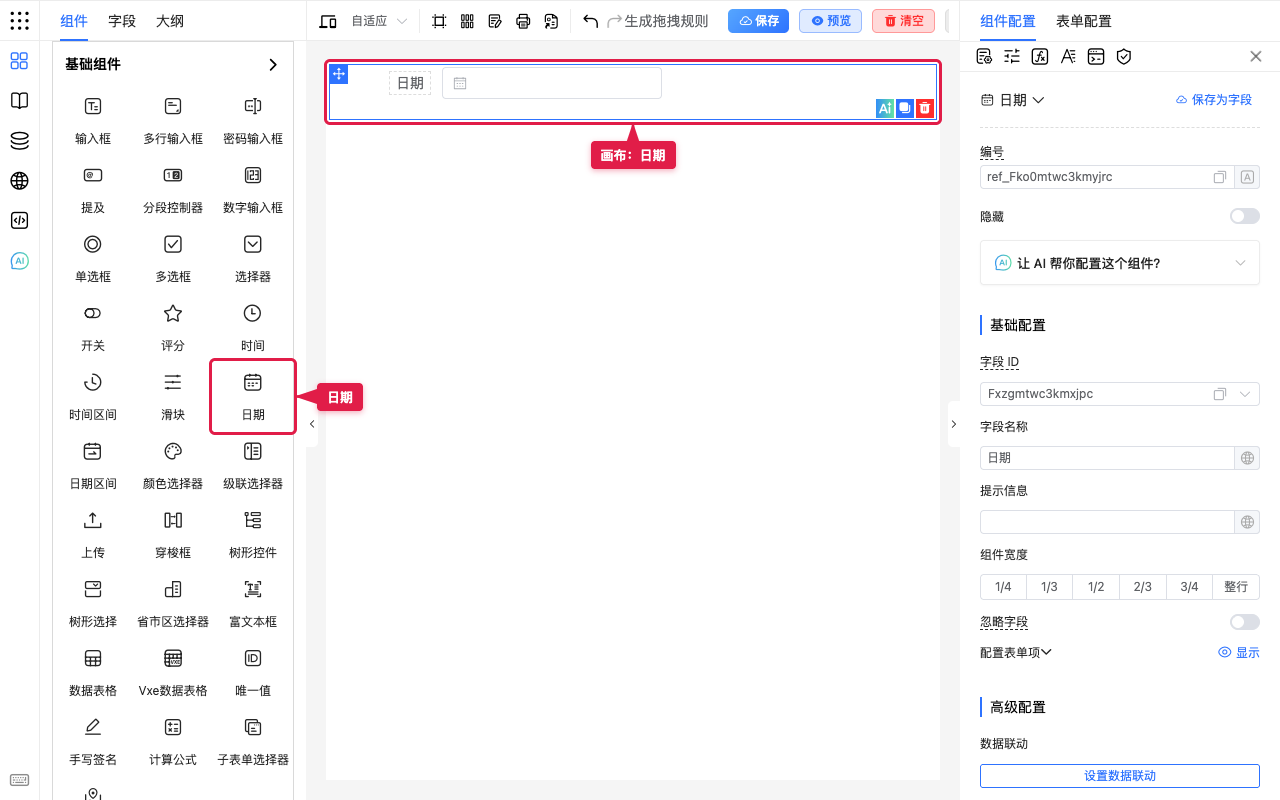Click the empty 提示信息 input field
The height and width of the screenshot is (800, 1280).
pos(1108,522)
